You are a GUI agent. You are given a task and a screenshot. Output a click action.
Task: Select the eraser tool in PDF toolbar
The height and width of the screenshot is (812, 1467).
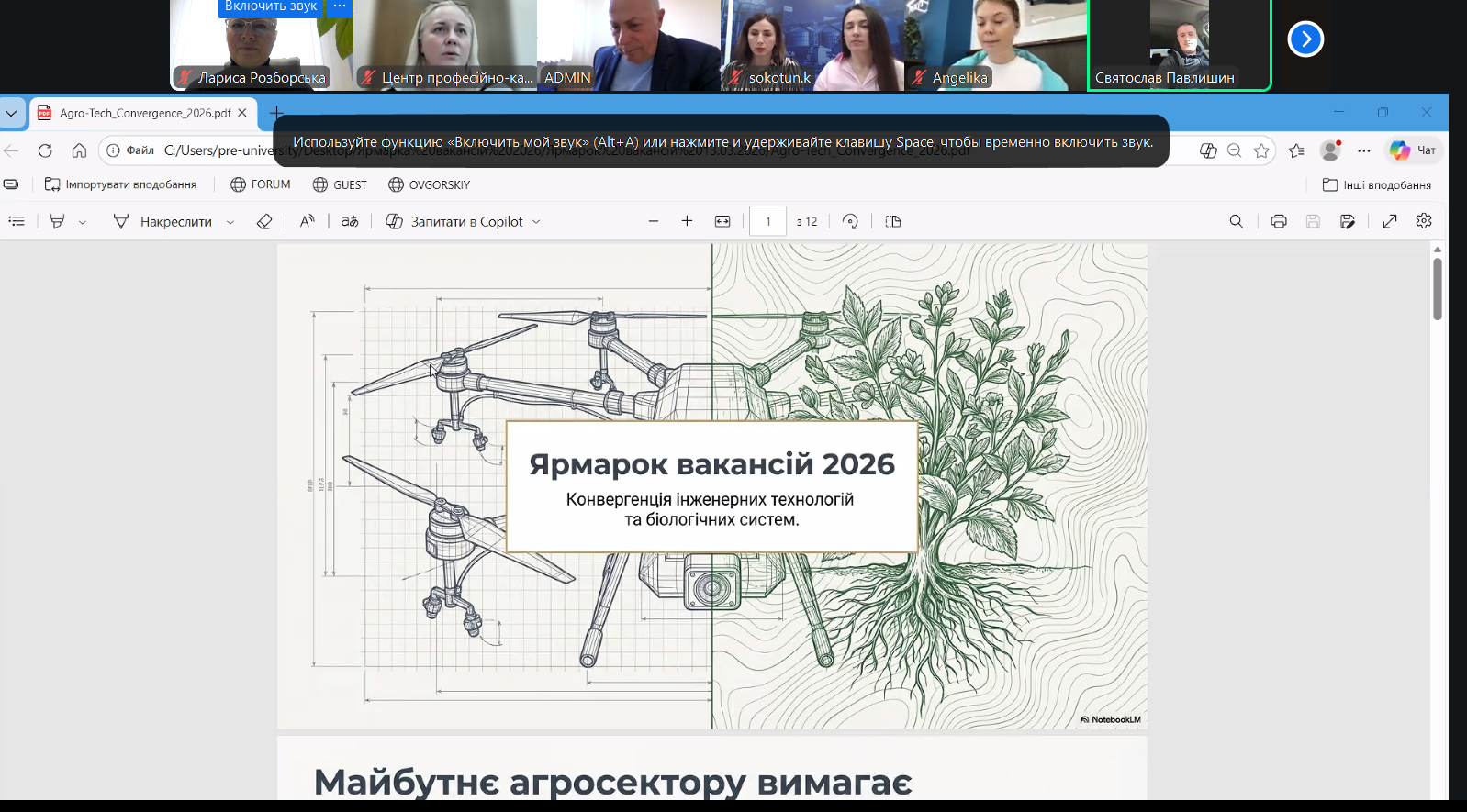tap(264, 221)
